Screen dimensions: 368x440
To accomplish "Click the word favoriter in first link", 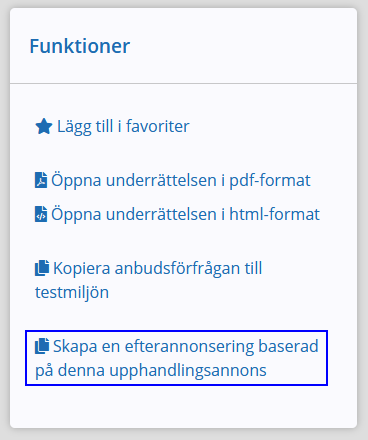I will (158, 126).
